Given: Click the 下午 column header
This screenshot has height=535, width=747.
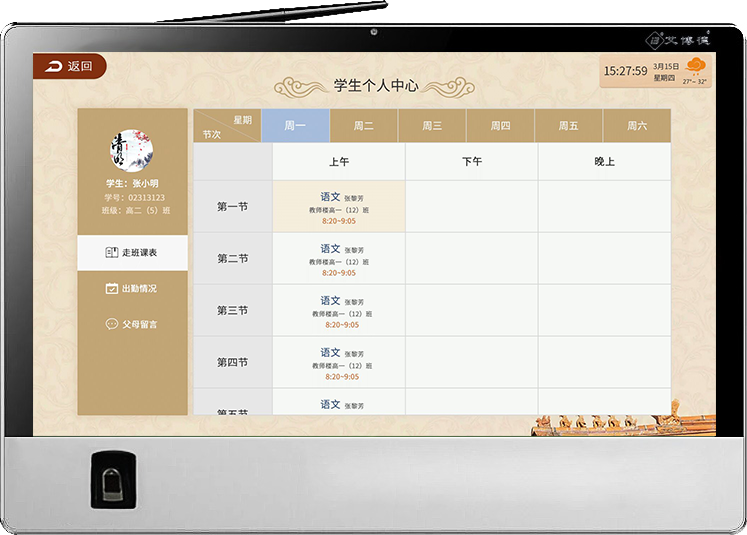Looking at the screenshot, I should click(x=471, y=161).
